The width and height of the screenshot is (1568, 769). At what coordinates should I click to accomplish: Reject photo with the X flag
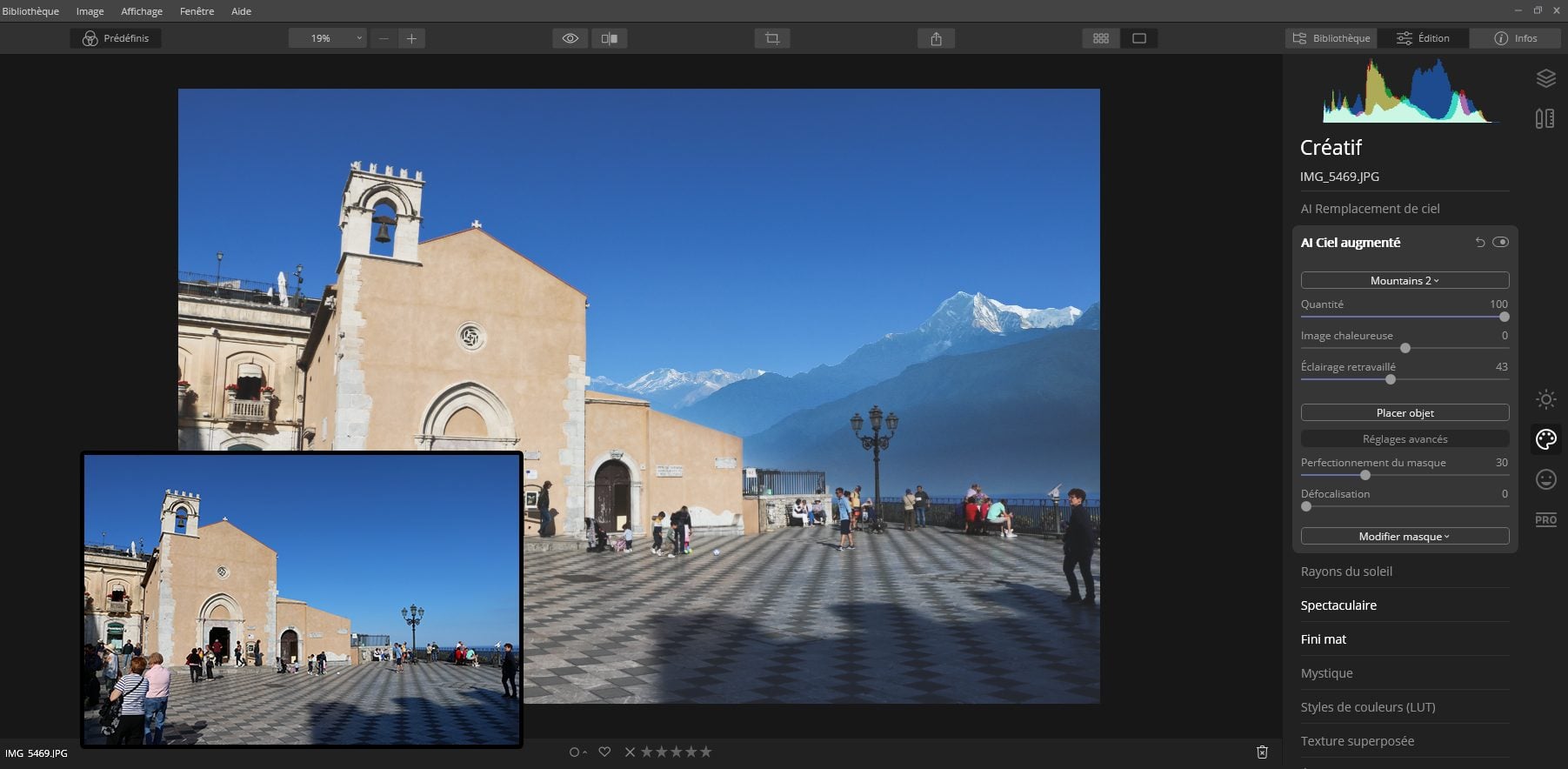(x=630, y=752)
